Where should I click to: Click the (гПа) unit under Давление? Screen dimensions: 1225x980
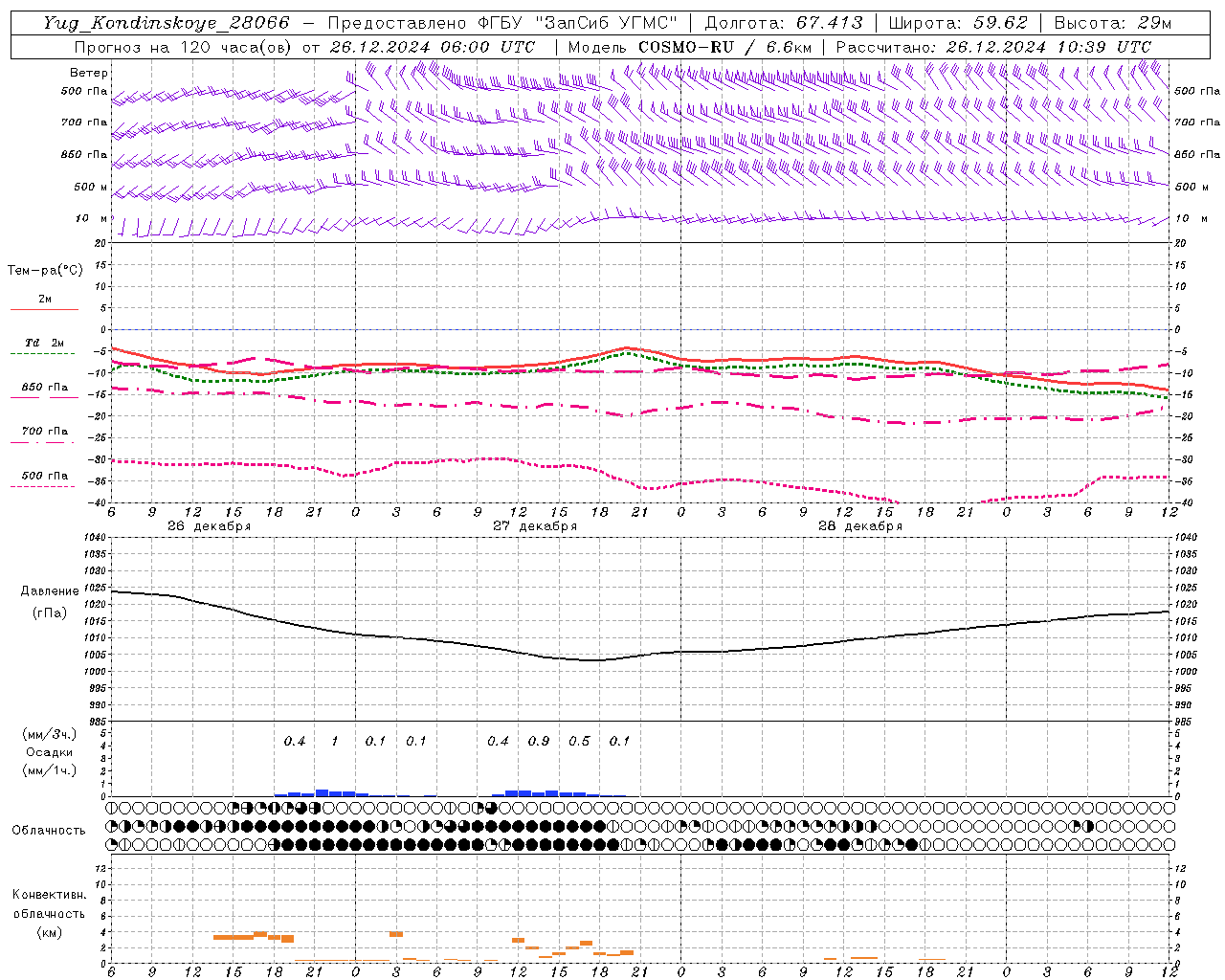50,613
